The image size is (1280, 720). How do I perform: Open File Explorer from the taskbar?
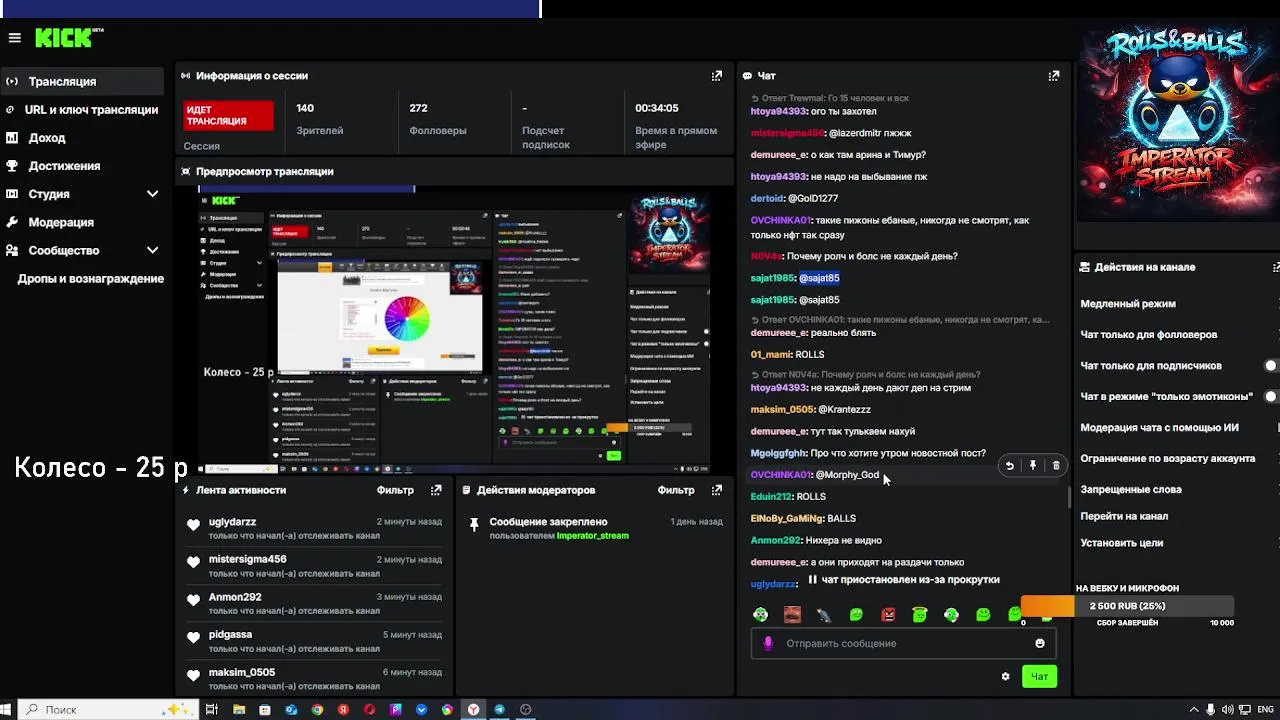pos(239,709)
